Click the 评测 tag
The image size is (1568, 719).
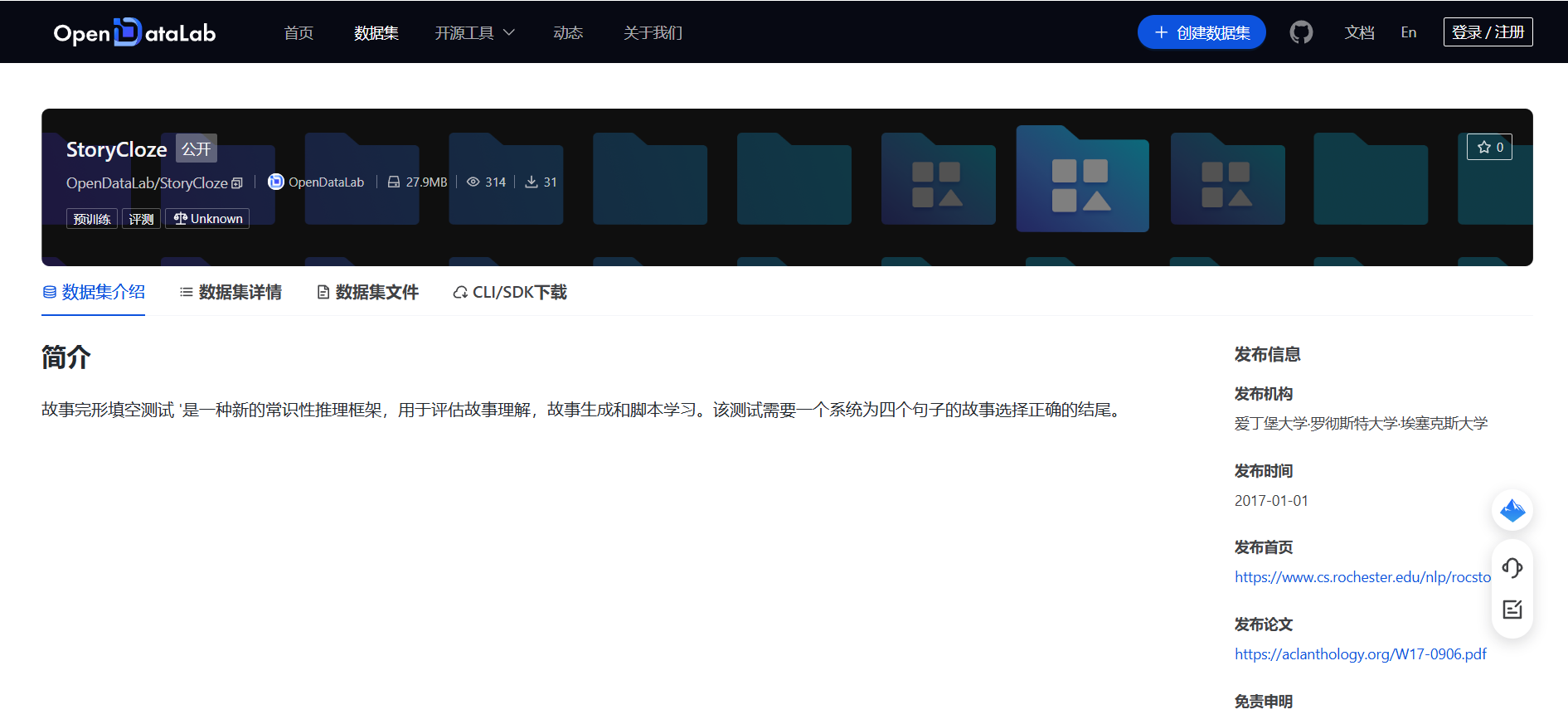tap(141, 218)
